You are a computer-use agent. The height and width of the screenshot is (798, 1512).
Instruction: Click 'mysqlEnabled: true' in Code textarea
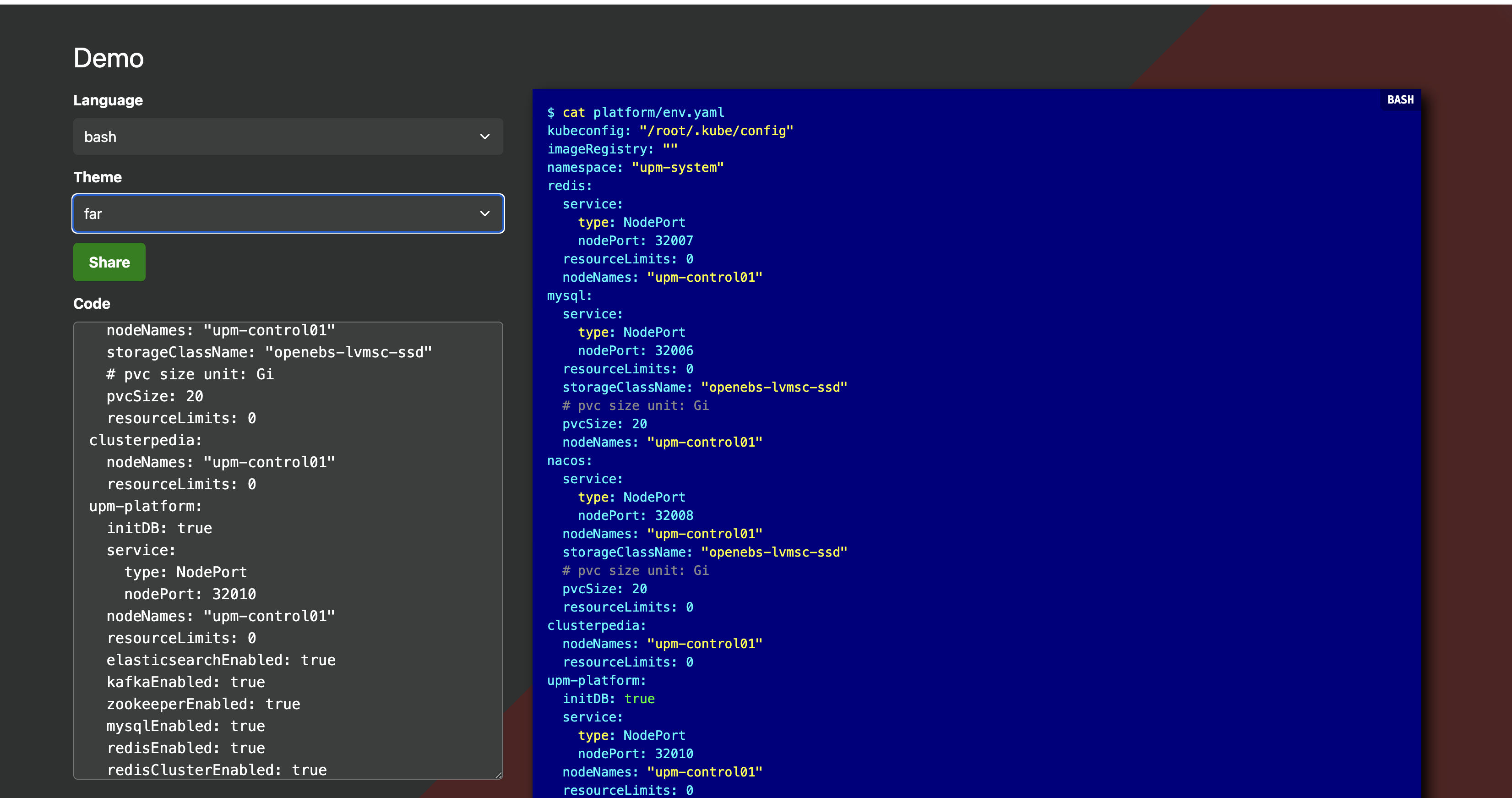[x=186, y=726]
